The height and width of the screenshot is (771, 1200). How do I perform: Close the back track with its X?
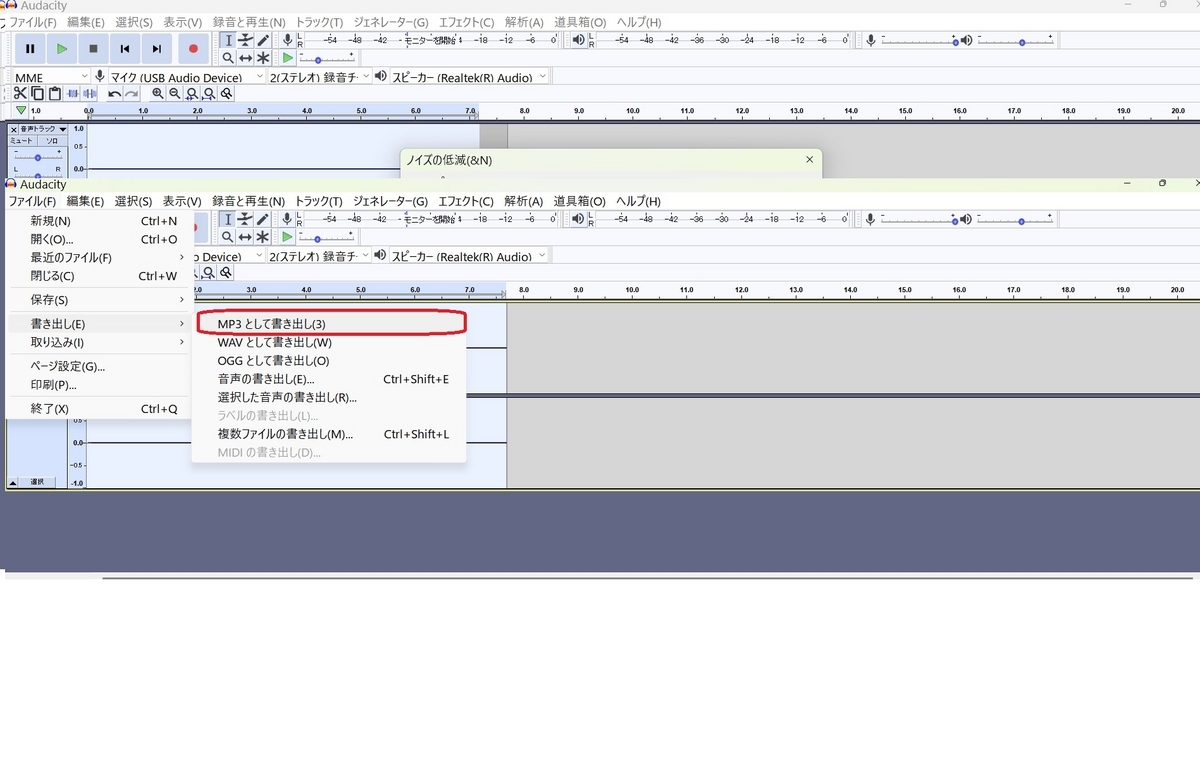tap(13, 129)
